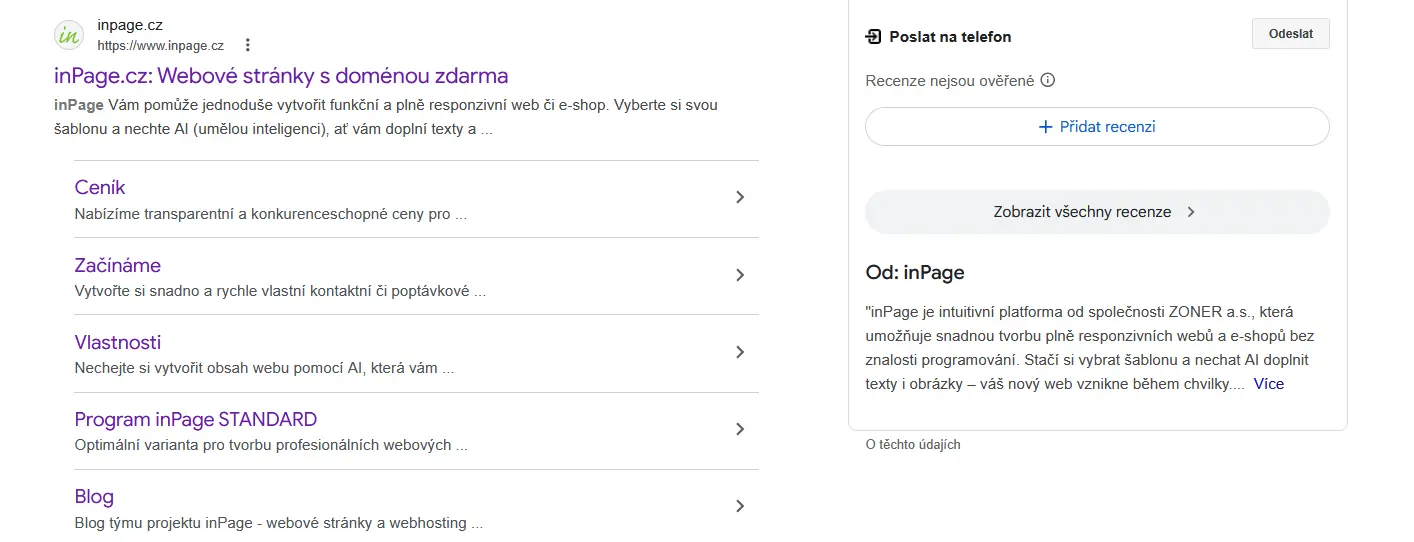Open Program inPage STANDARD link
The image size is (1414, 542).
[x=195, y=419]
